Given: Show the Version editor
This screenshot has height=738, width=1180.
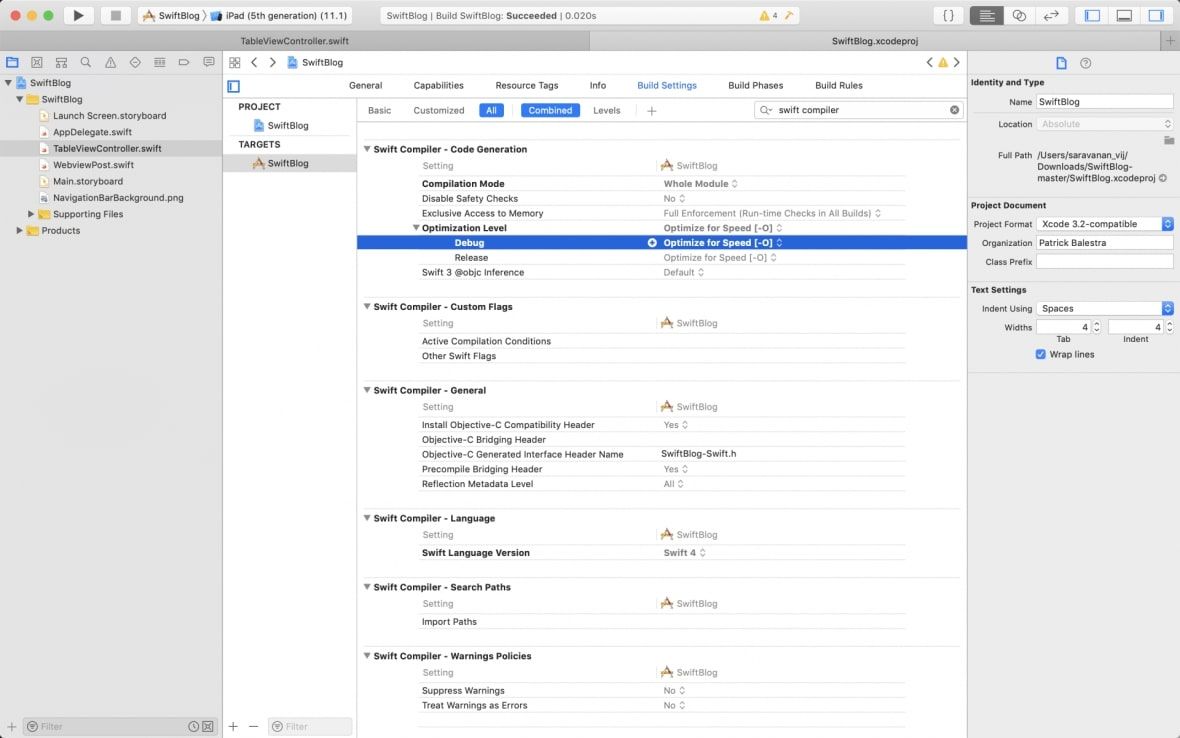Looking at the screenshot, I should 1051,15.
